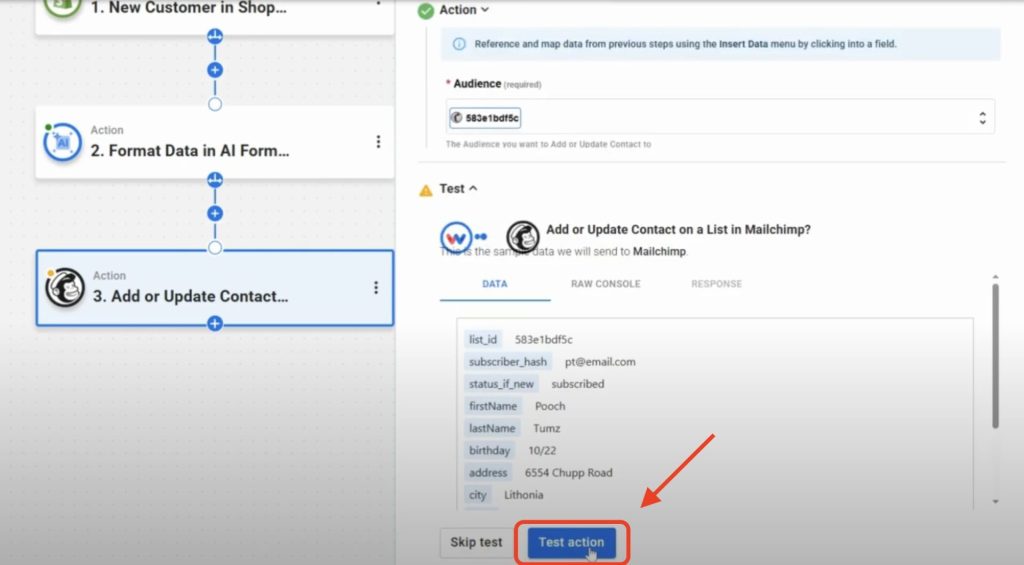Click the 6554 Chupp Road value
Image resolution: width=1024 pixels, height=565 pixels.
[x=568, y=472]
